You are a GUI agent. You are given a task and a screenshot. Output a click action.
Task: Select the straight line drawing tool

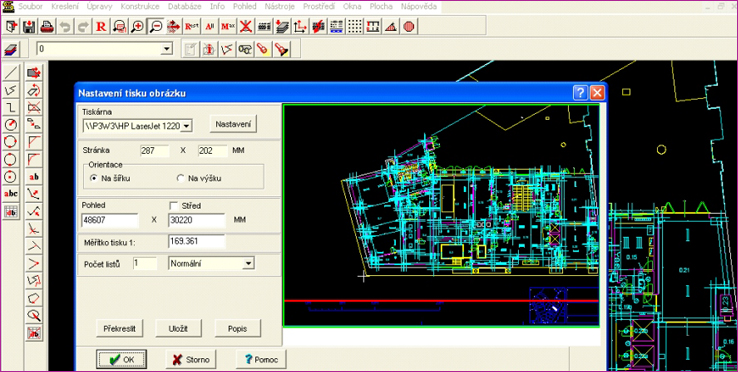pyautogui.click(x=10, y=73)
